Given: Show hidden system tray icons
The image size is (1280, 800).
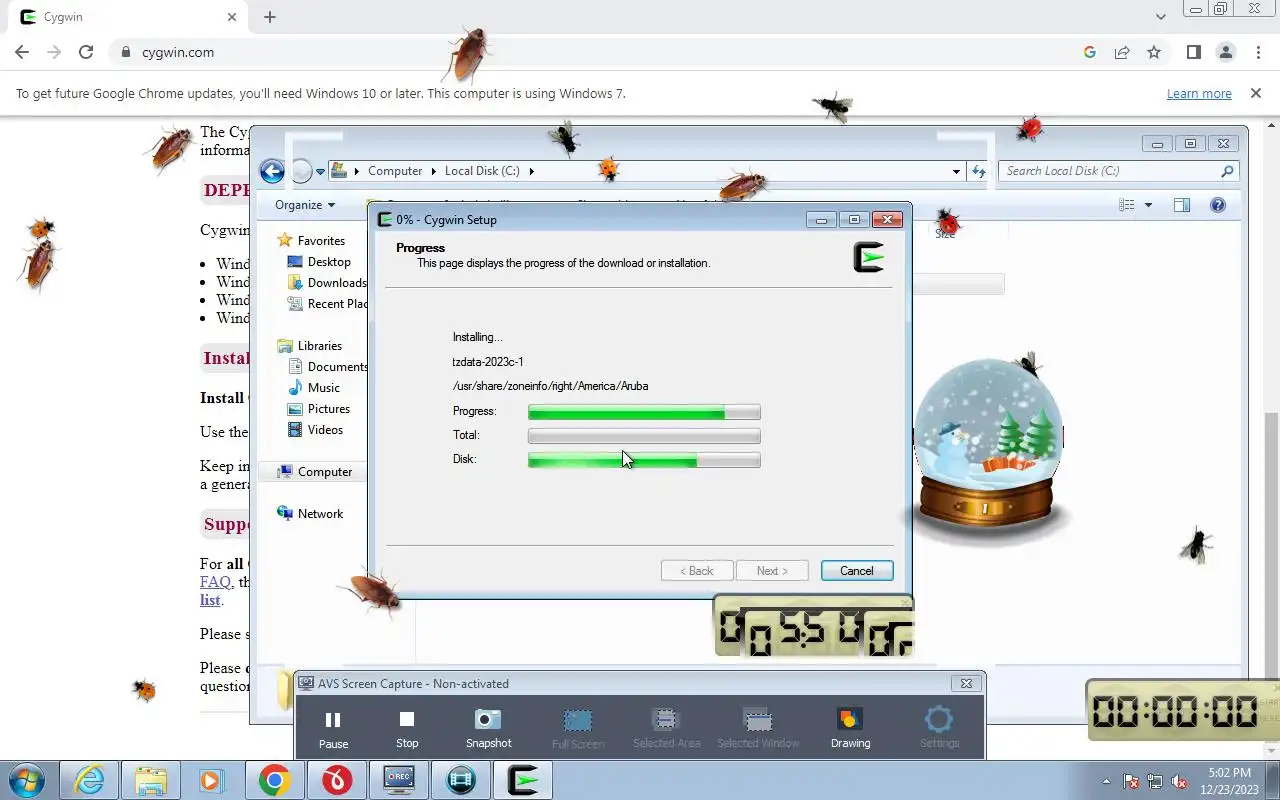Looking at the screenshot, I should pos(1106,781).
